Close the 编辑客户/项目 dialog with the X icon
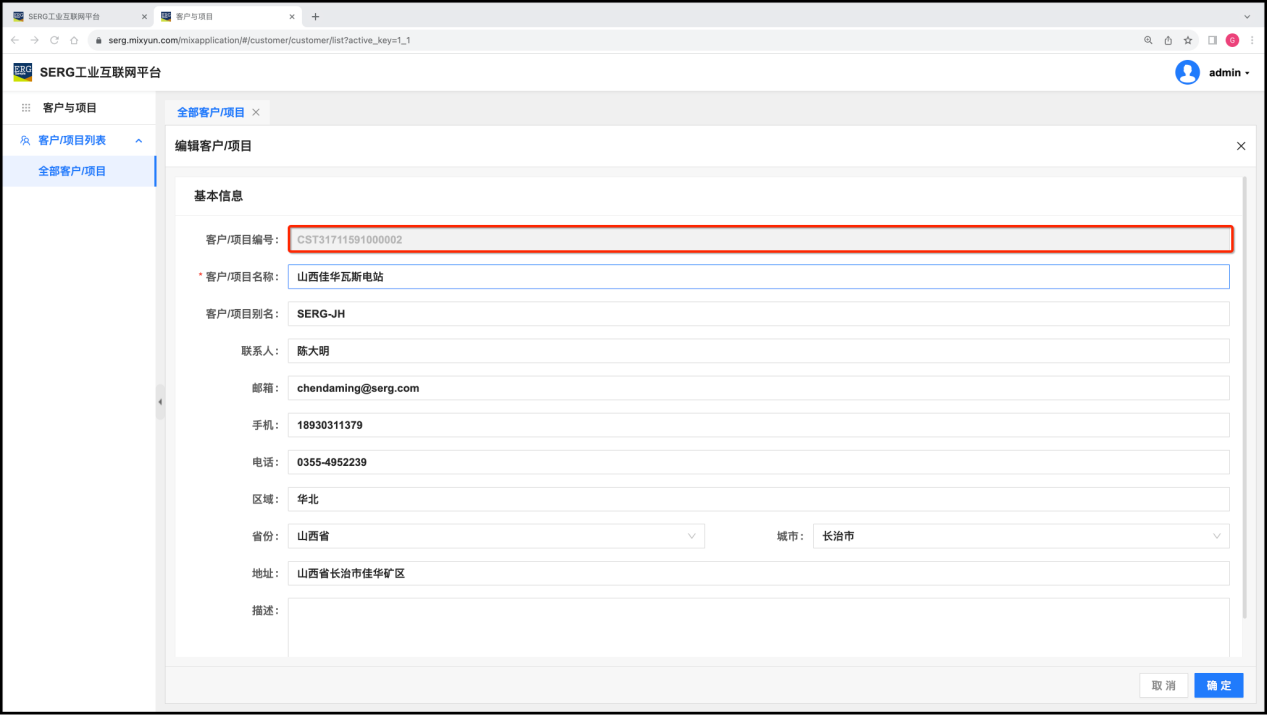Viewport: 1267px width, 715px height. coord(1241,146)
